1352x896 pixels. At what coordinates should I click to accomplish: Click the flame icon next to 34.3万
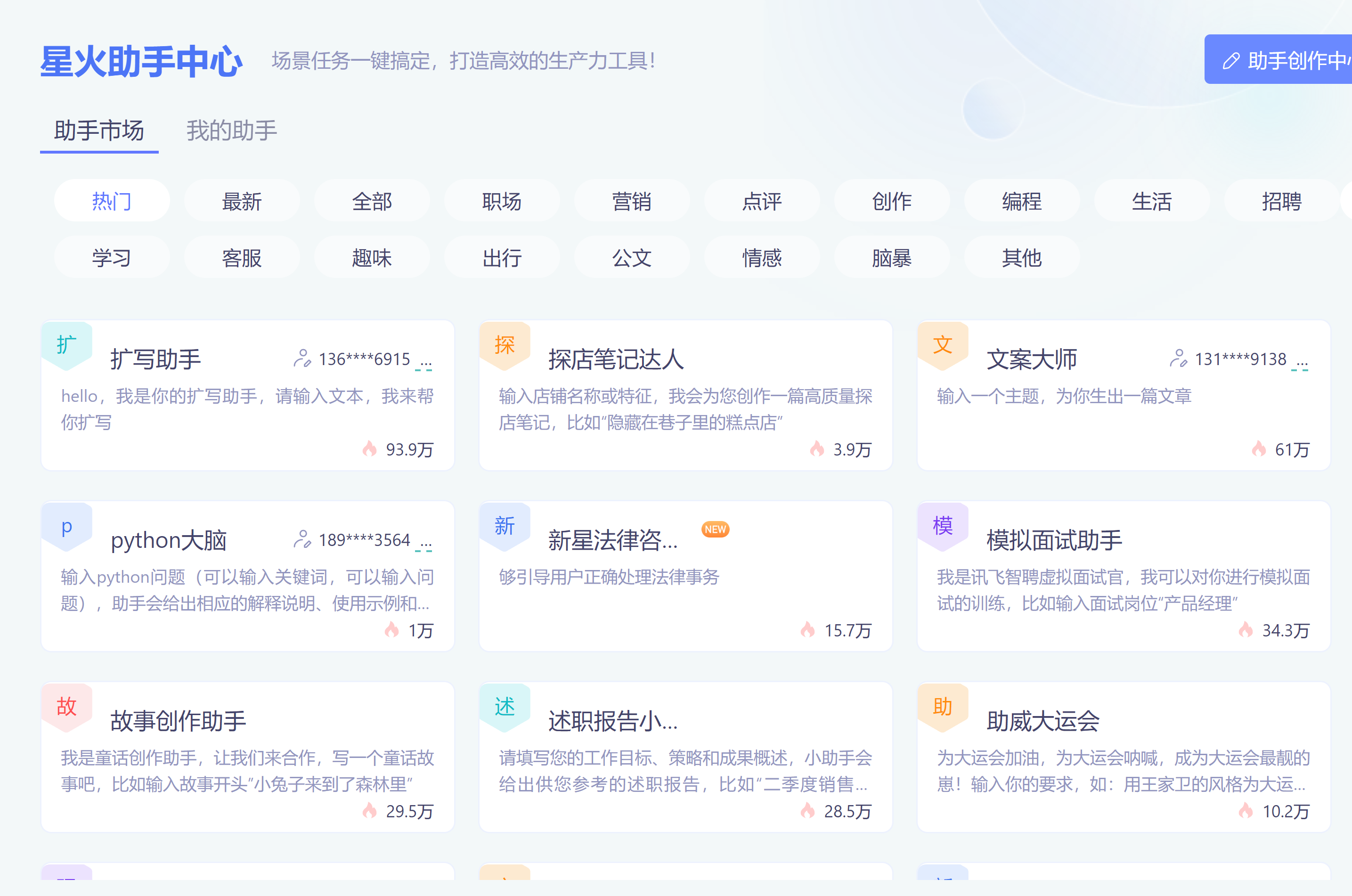click(1246, 630)
